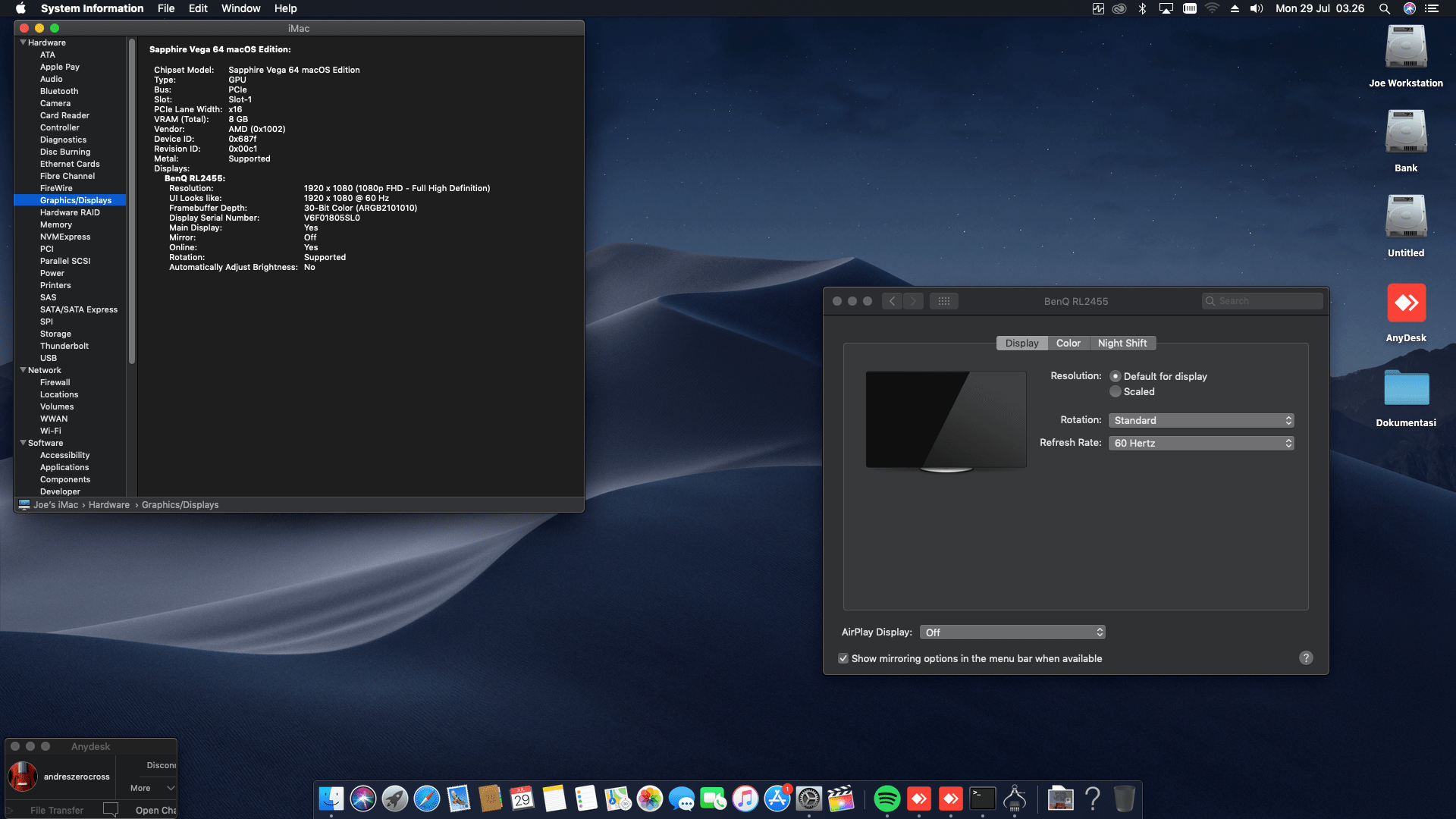The width and height of the screenshot is (1456, 819).
Task: Open Reminders app in the Dock
Action: click(586, 799)
